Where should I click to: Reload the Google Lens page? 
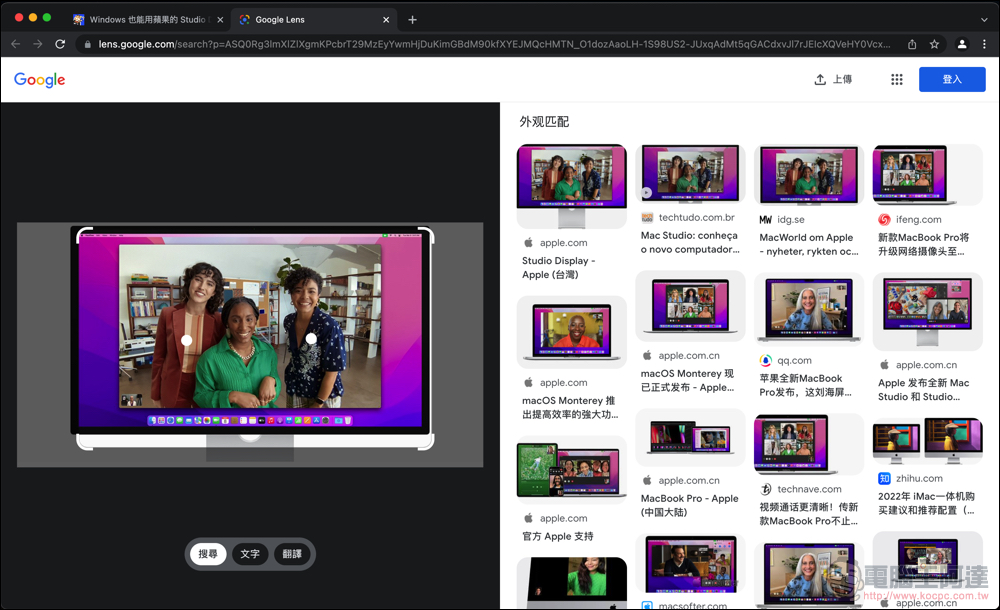click(60, 44)
